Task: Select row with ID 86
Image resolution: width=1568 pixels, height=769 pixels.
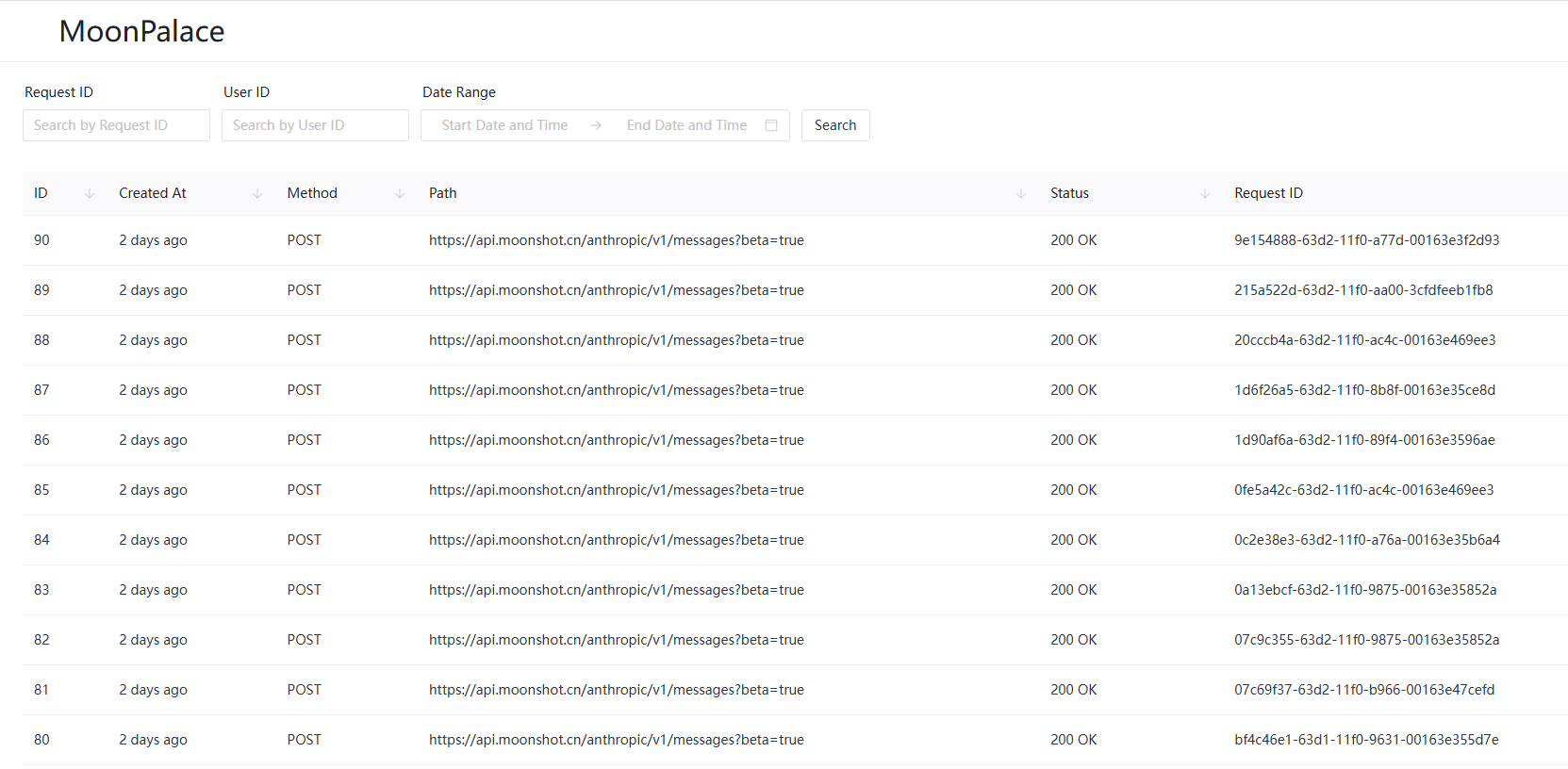Action: [795, 440]
